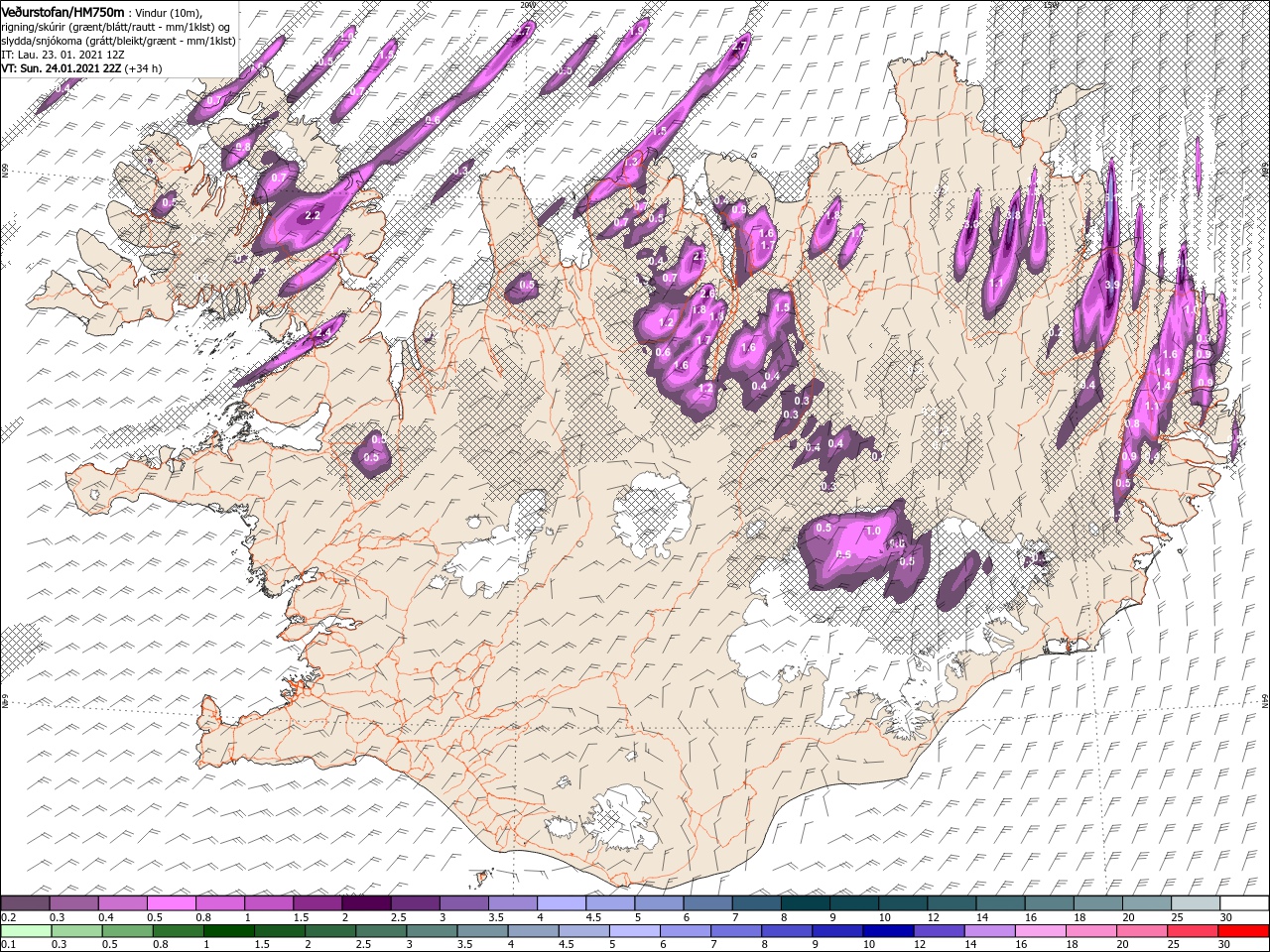The width and height of the screenshot is (1270, 952).
Task: Select upper legend swatch between 8 and 9
Action: tap(806, 903)
